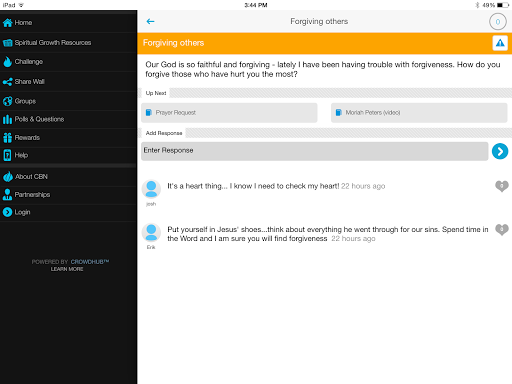The height and width of the screenshot is (384, 512).
Task: Select the Challenge flame icon
Action: tap(7, 62)
